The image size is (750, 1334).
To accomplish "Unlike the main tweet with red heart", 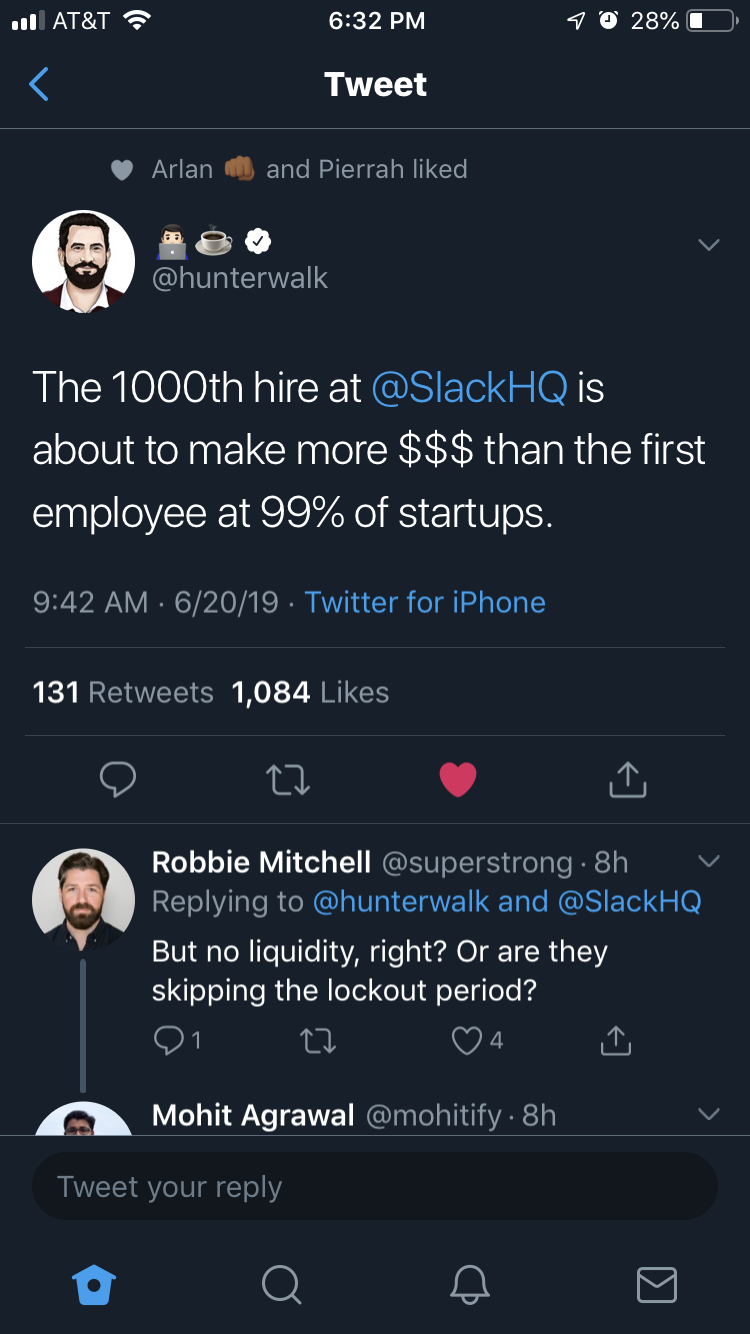I will coord(458,780).
